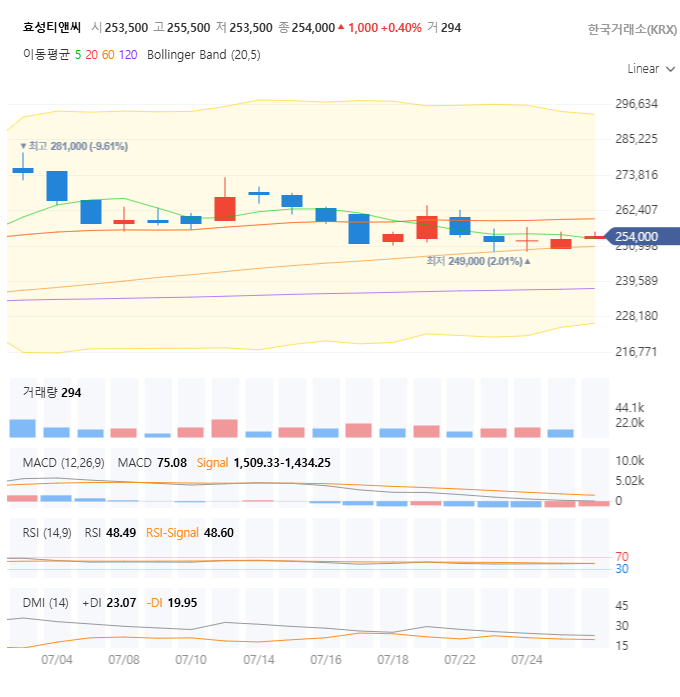Click the 최고 281,000 high marker
The width and height of the screenshot is (680, 697).
(74, 146)
